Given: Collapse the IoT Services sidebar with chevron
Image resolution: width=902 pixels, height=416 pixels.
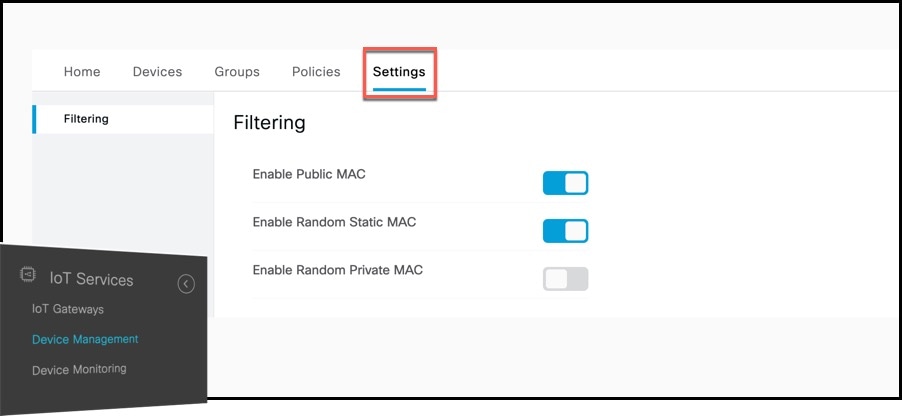Looking at the screenshot, I should tap(186, 284).
